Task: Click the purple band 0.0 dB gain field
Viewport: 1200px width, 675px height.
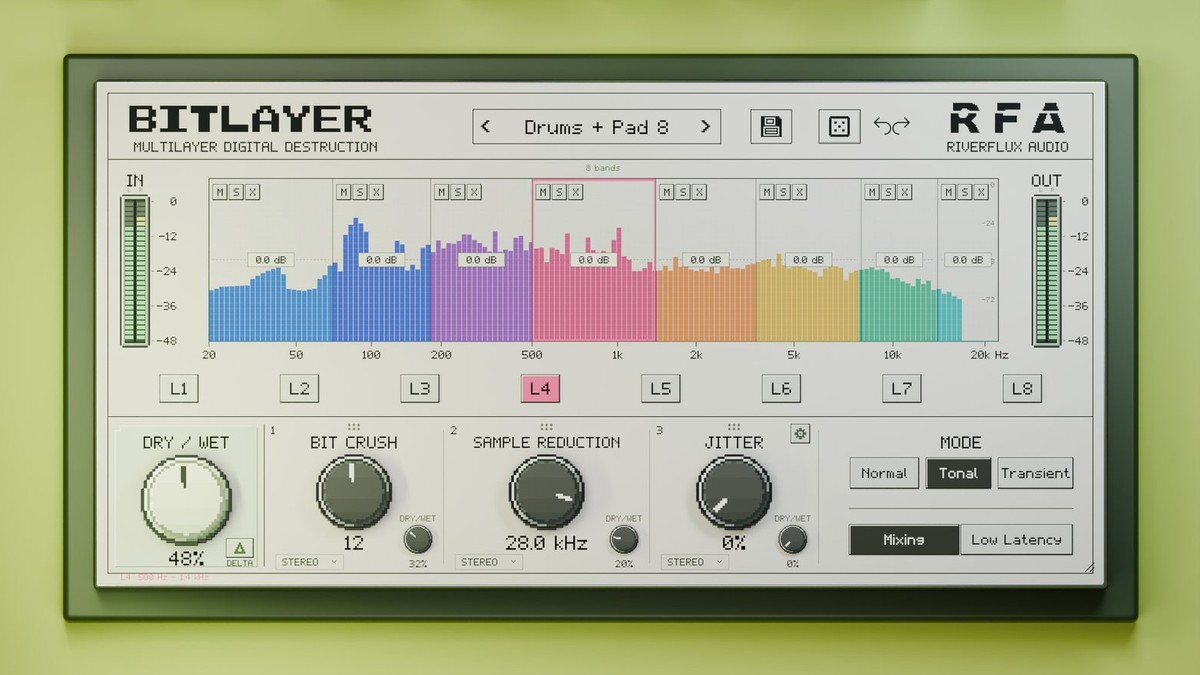Action: pyautogui.click(x=481, y=260)
